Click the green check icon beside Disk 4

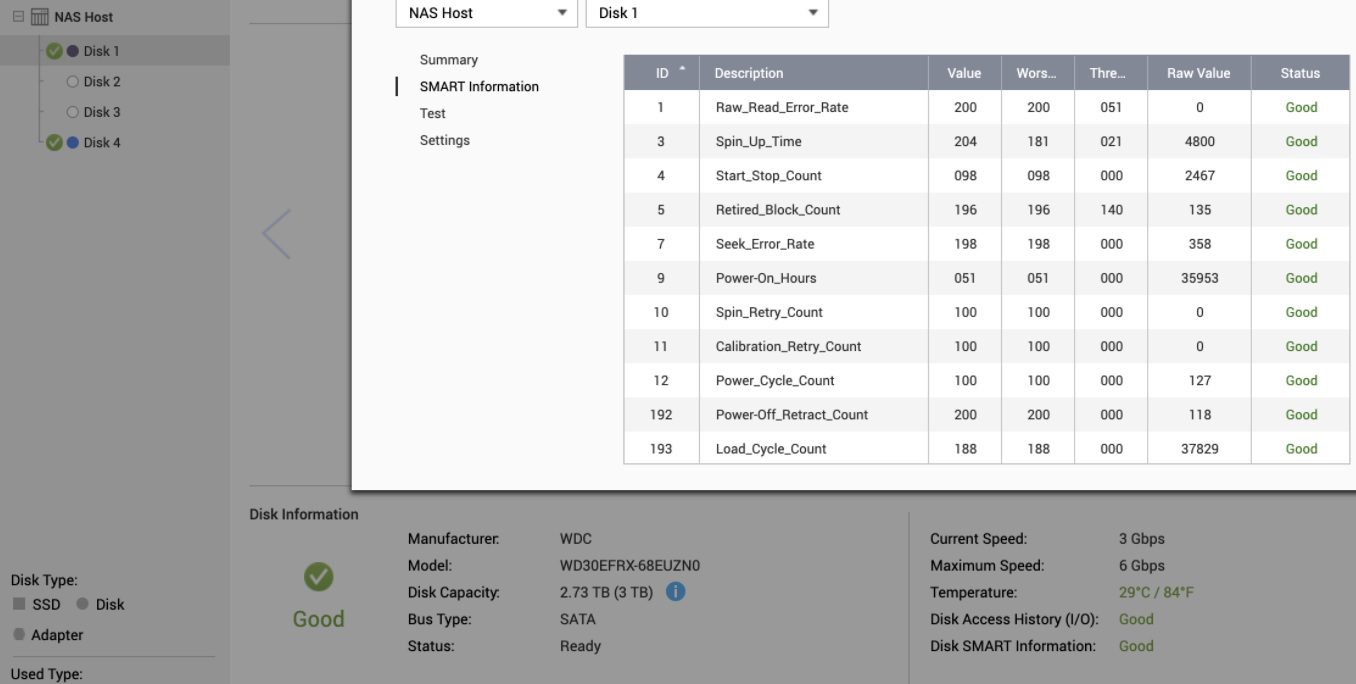[54, 142]
